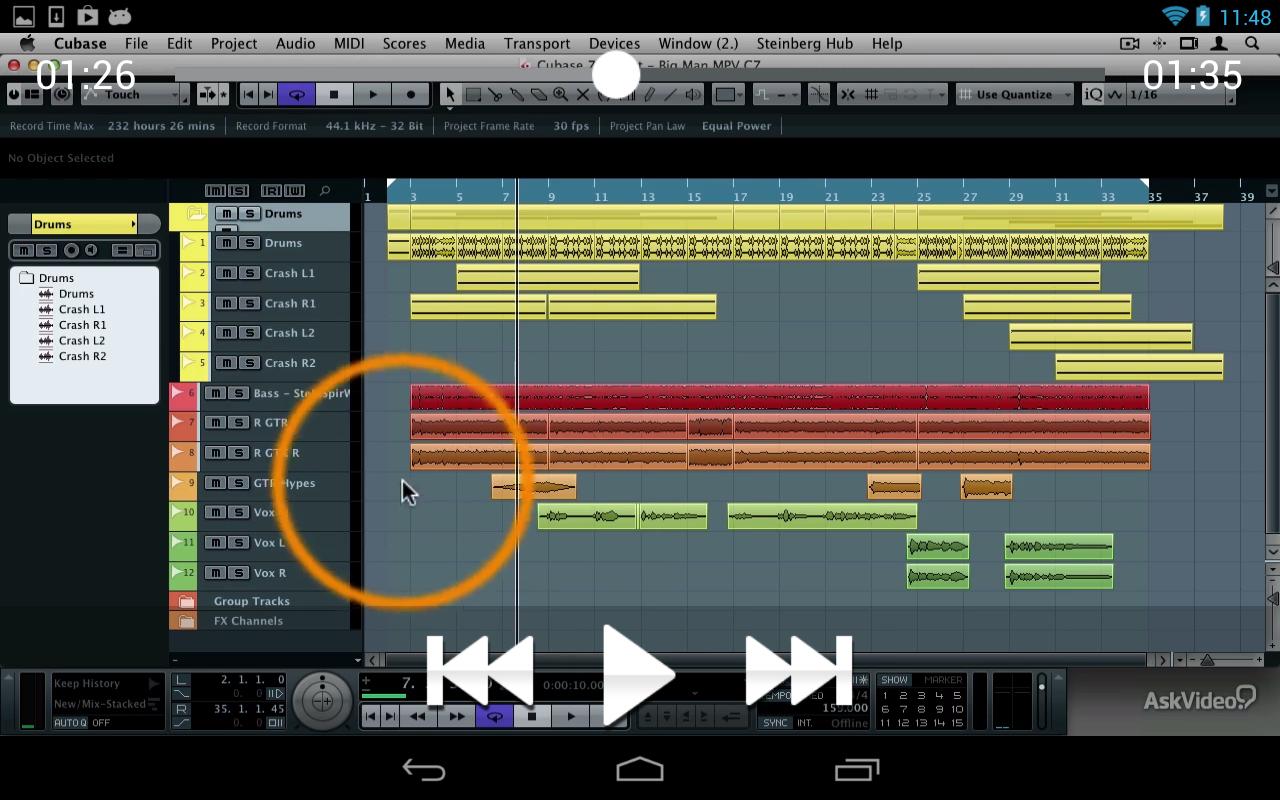
Task: Click the Record button in top toolbar
Action: [410, 95]
